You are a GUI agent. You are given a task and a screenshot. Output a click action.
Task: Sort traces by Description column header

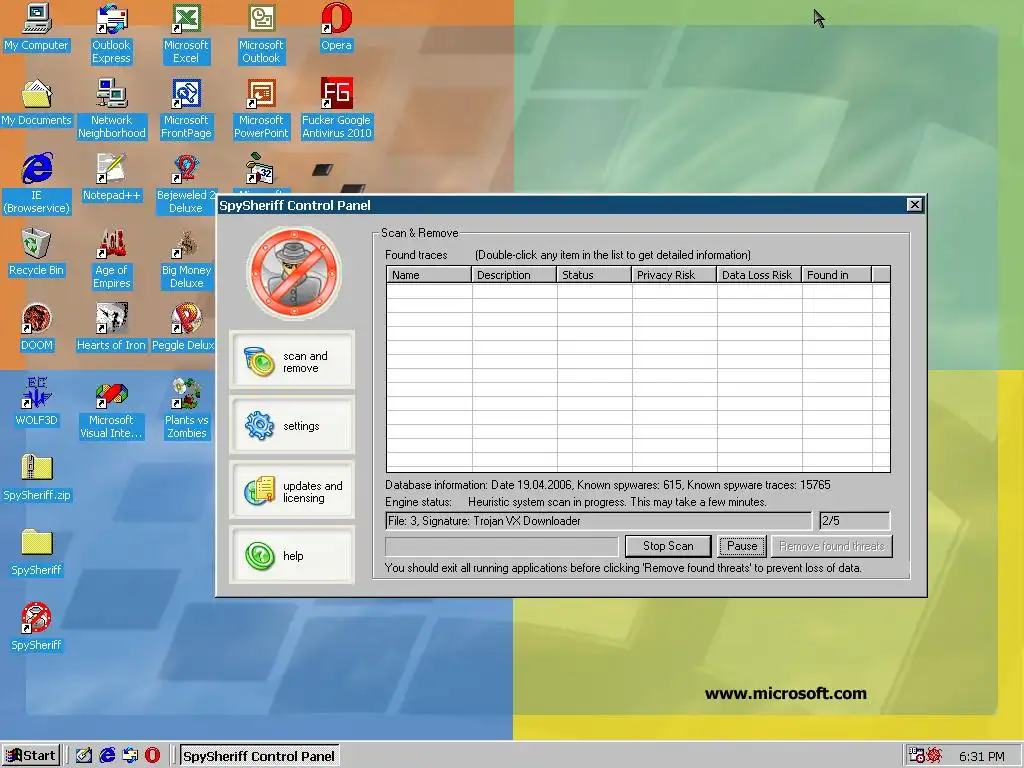(x=514, y=275)
